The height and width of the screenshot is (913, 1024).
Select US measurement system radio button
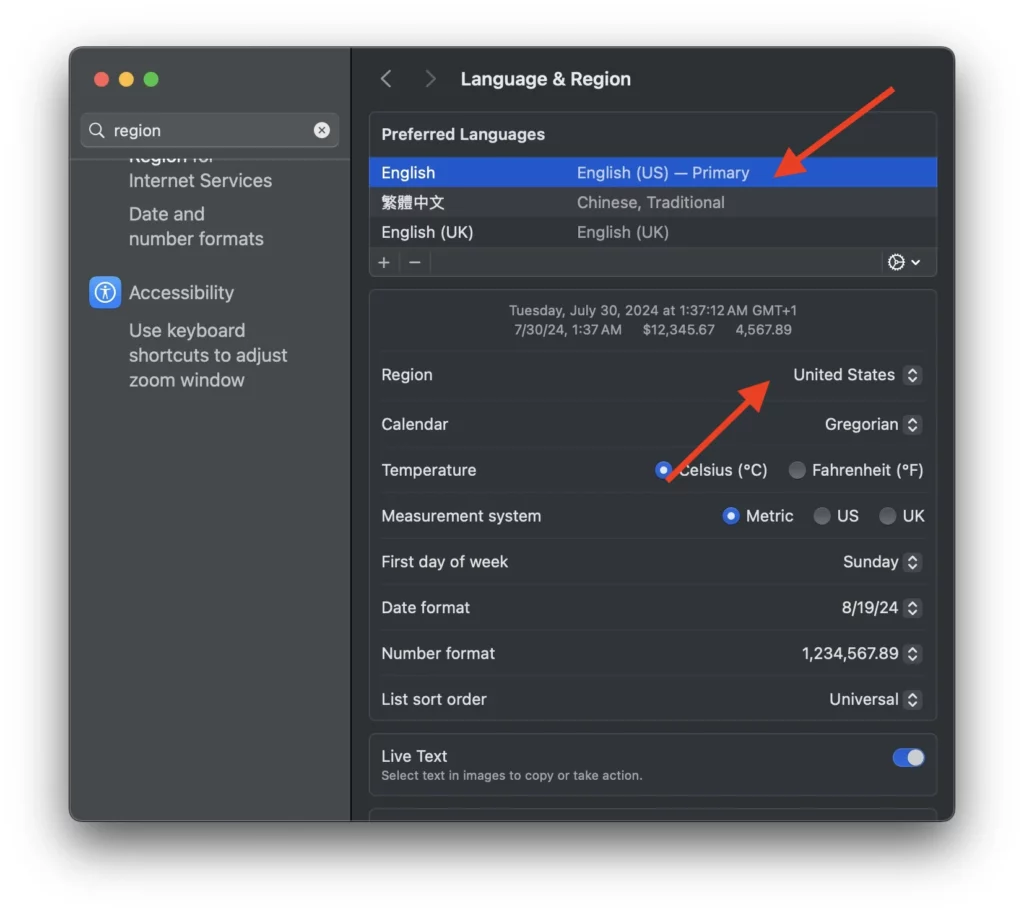pyautogui.click(x=822, y=516)
